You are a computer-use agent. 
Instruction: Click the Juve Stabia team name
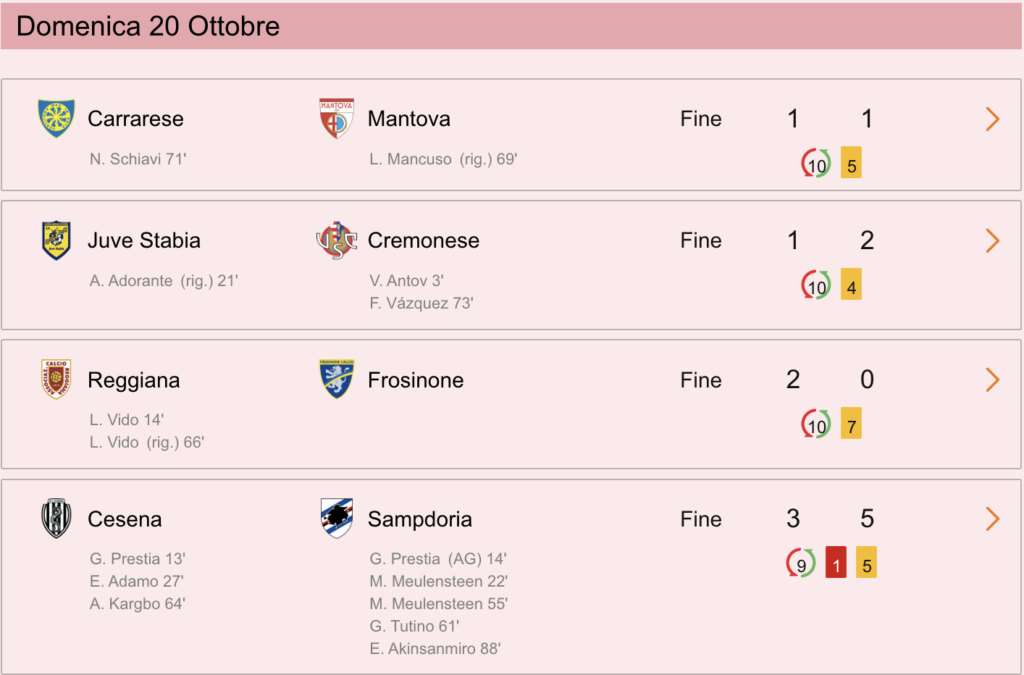click(x=144, y=240)
